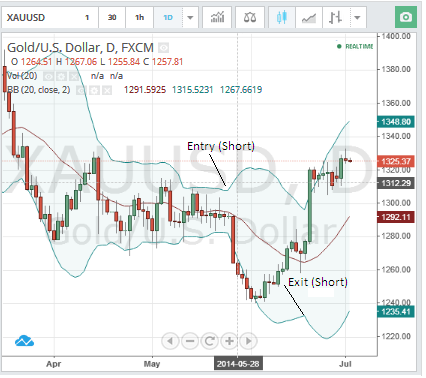Click the 1325.37 current price label
Image resolution: width=426 pixels, height=378 pixels.
pyautogui.click(x=396, y=161)
